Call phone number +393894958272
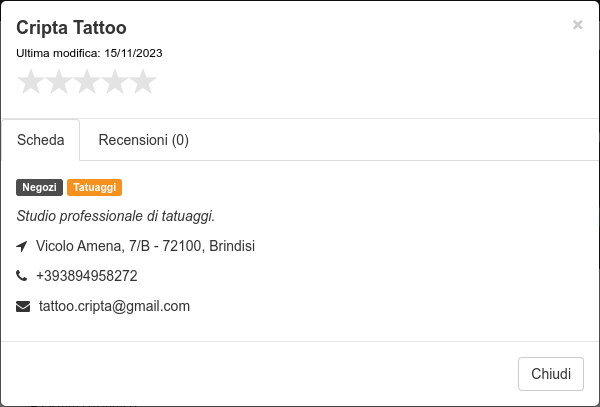The width and height of the screenshot is (600, 407). click(x=86, y=276)
